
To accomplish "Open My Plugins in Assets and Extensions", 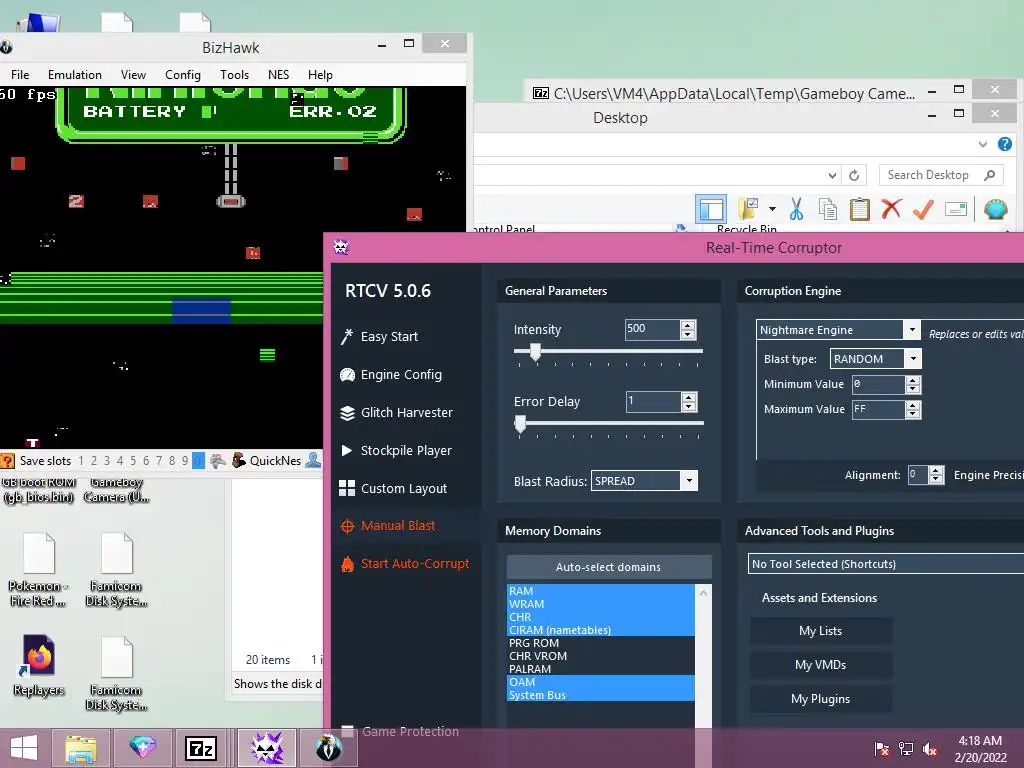I will coord(820,699).
